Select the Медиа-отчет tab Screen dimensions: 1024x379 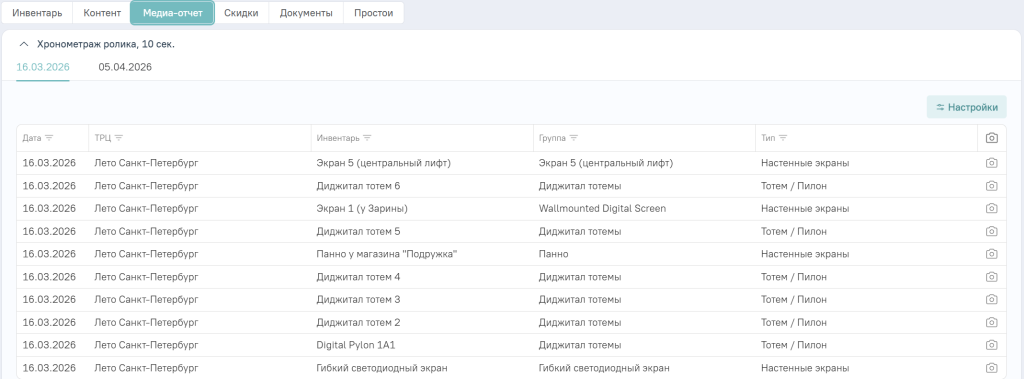(172, 13)
